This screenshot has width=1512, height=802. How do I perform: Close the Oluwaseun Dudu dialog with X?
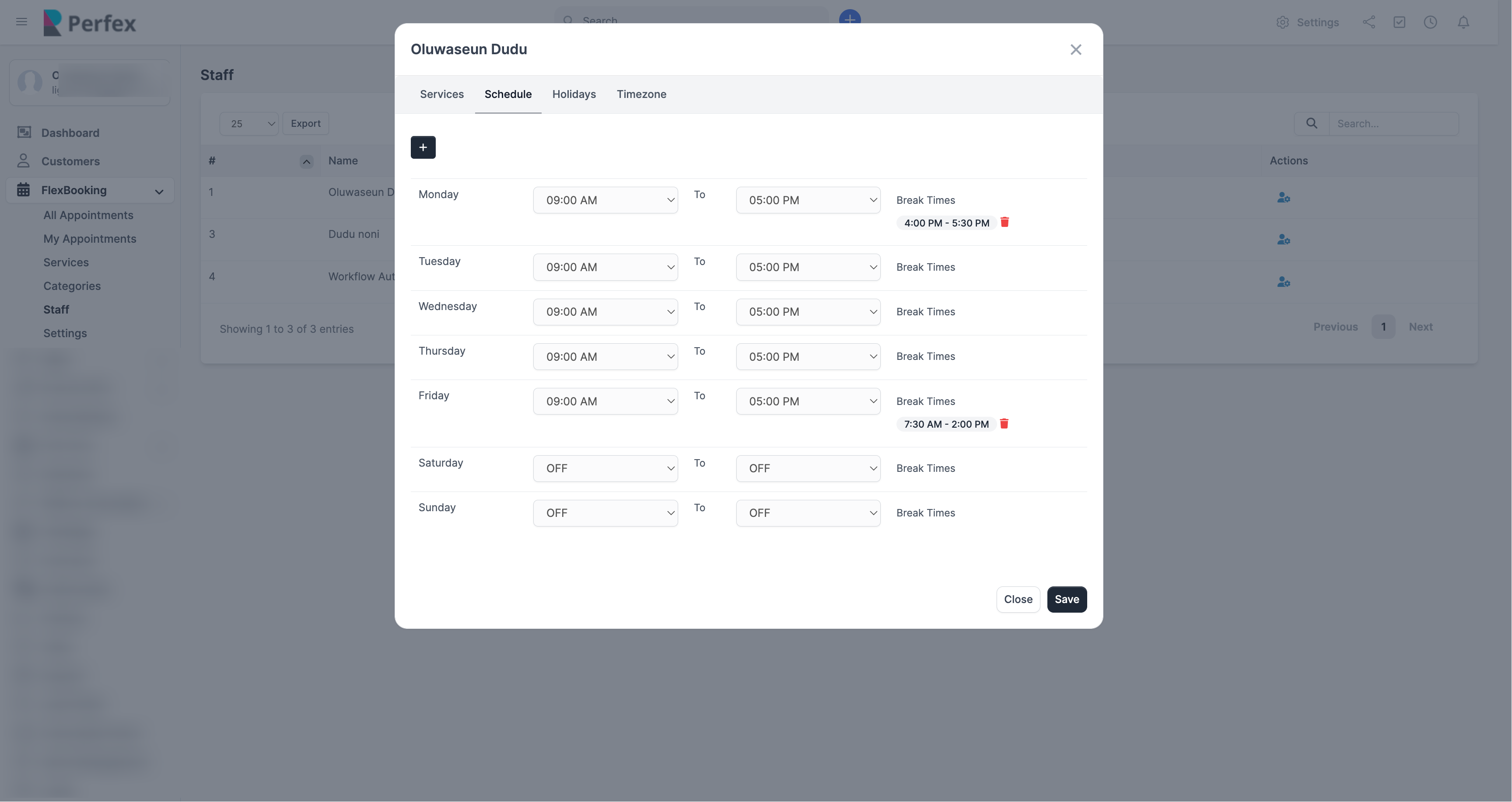(1075, 50)
